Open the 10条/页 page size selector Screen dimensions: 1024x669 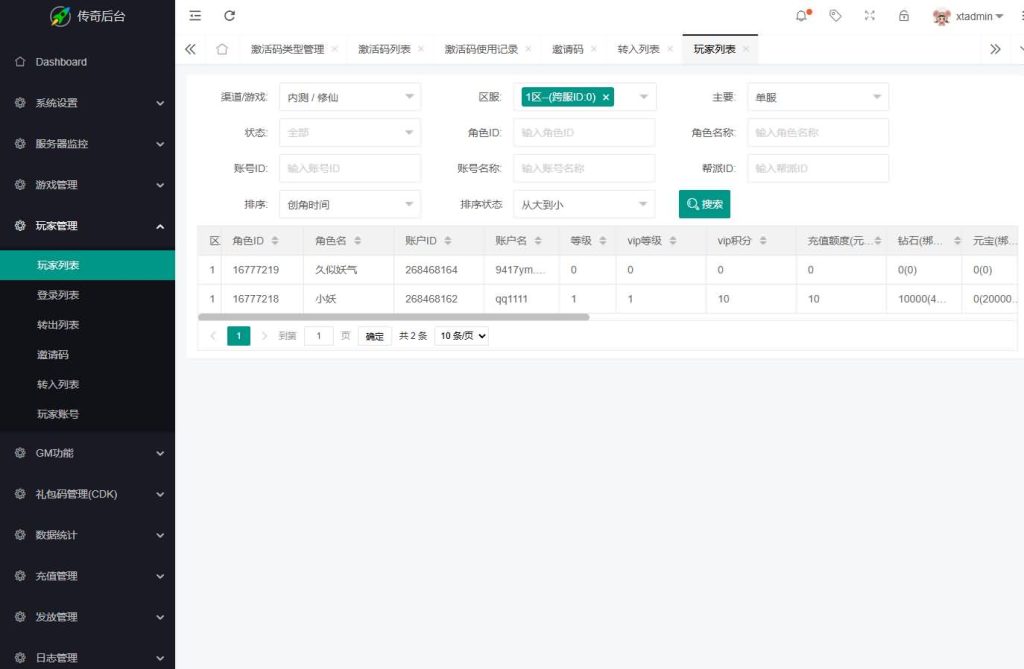[x=460, y=337]
